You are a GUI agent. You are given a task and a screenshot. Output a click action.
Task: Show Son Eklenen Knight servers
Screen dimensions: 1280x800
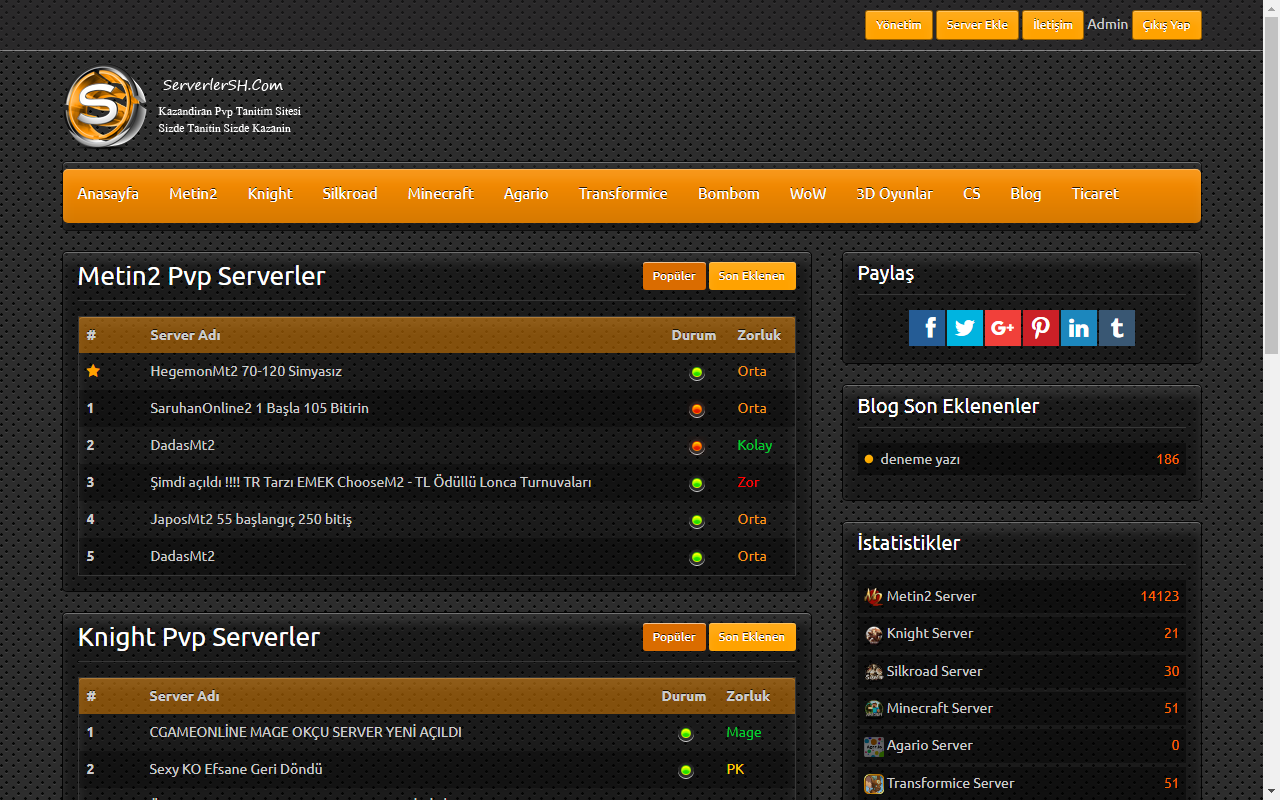[752, 637]
